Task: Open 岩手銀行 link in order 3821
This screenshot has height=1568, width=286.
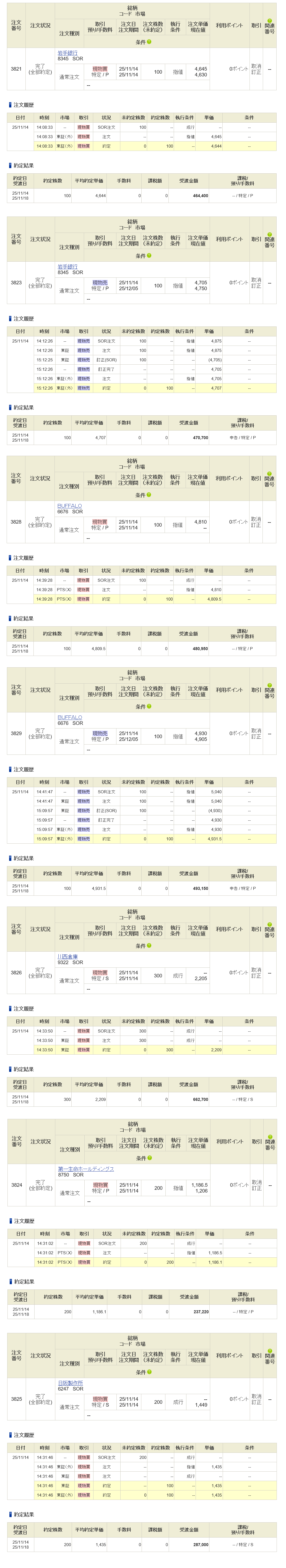Action: click(x=67, y=53)
